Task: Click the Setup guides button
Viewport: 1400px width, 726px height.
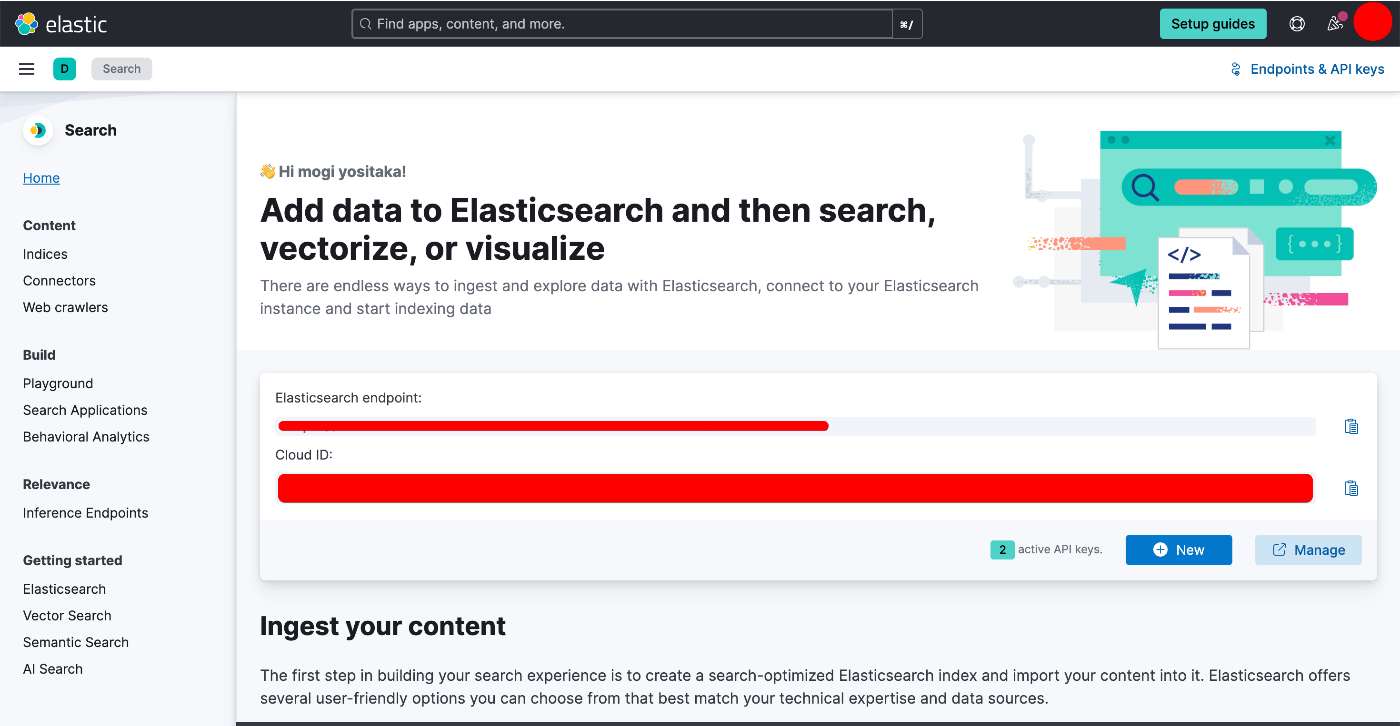Action: (x=1213, y=24)
